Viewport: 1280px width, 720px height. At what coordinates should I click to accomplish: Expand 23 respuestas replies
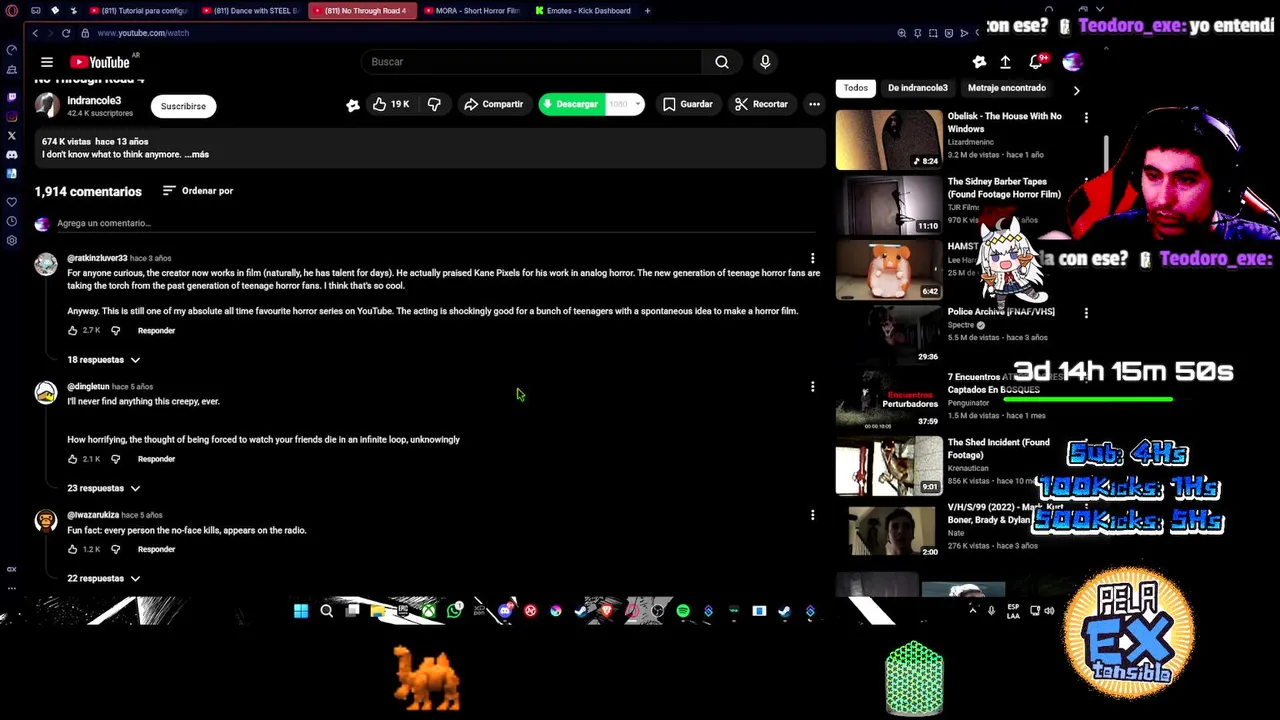(104, 488)
